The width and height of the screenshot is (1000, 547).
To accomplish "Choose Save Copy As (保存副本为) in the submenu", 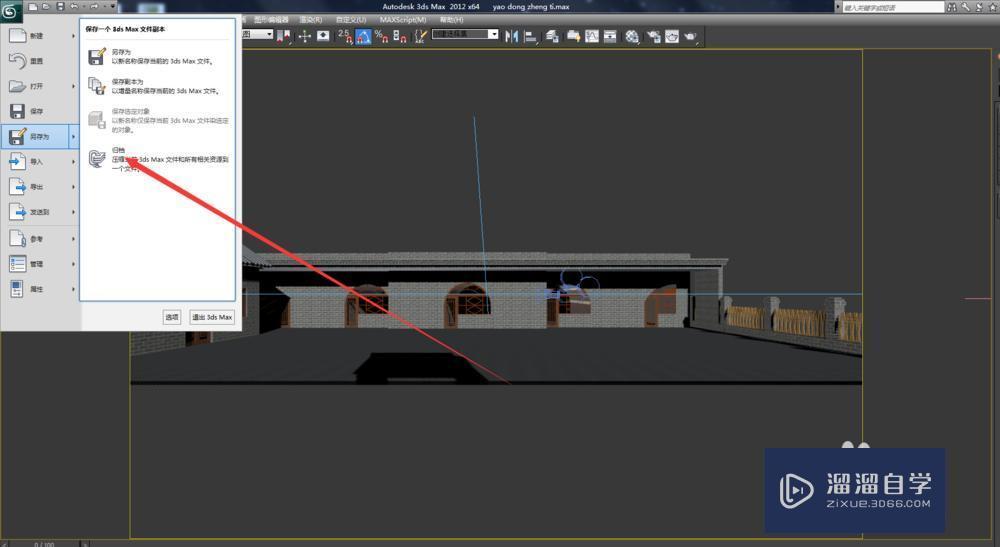I will point(157,86).
